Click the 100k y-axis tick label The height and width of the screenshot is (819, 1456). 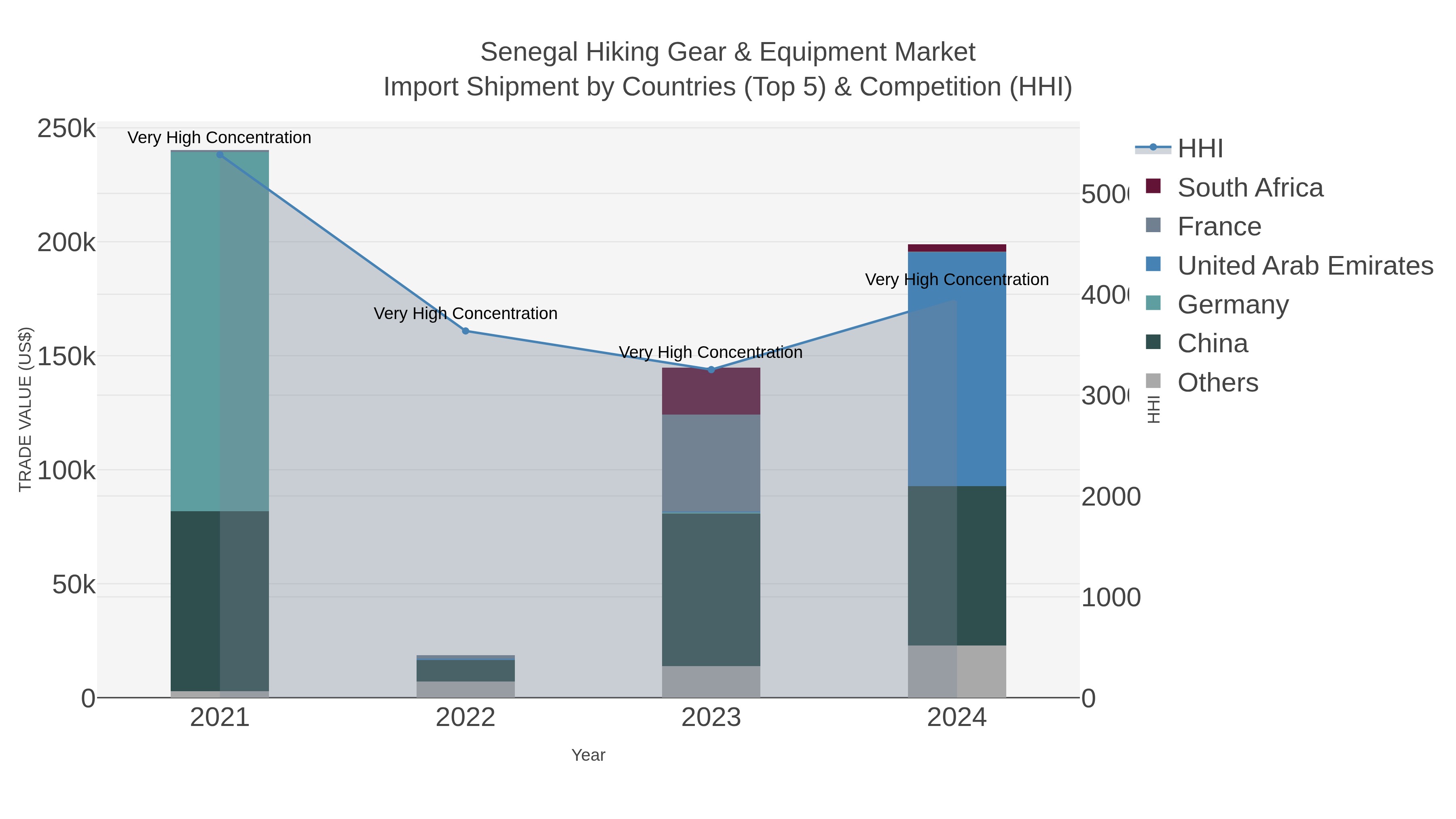(67, 470)
